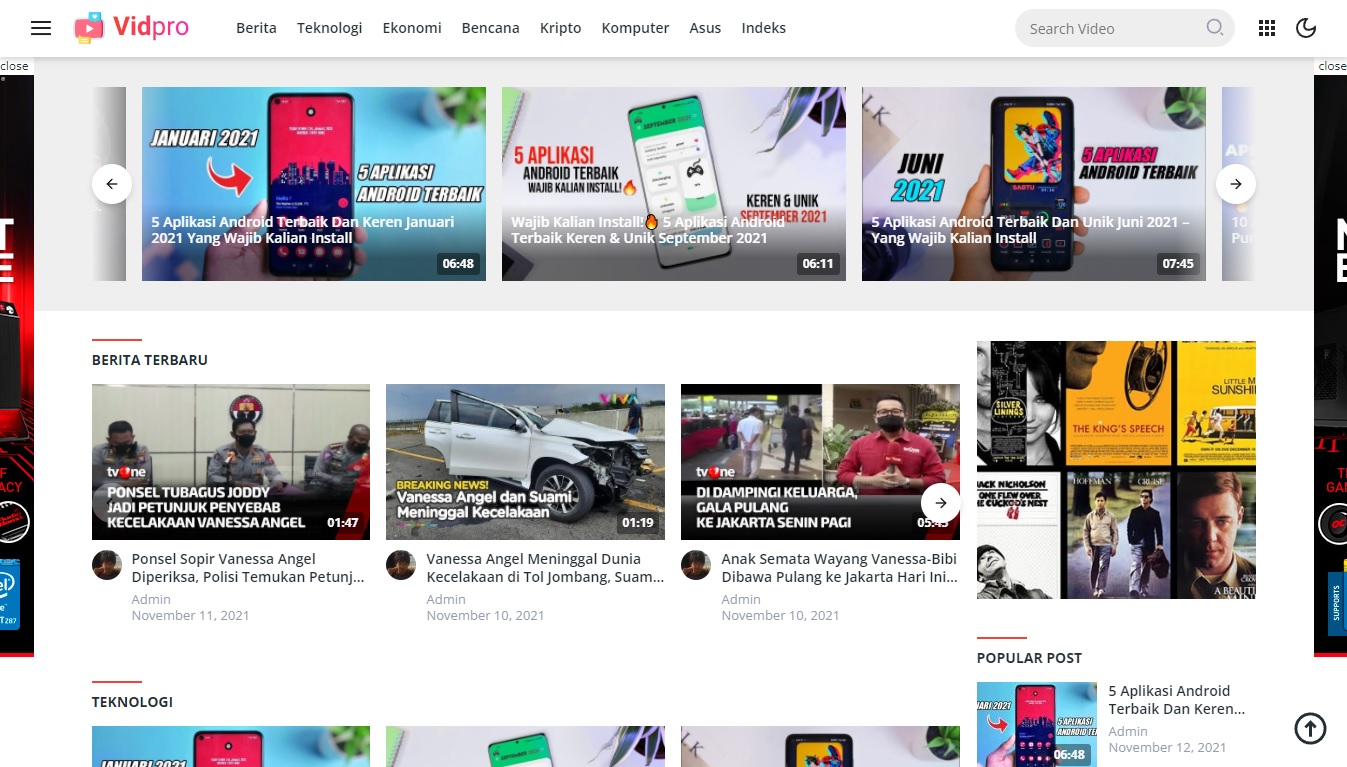
Task: Click the POPULAR POST heading
Action: pos(1029,658)
